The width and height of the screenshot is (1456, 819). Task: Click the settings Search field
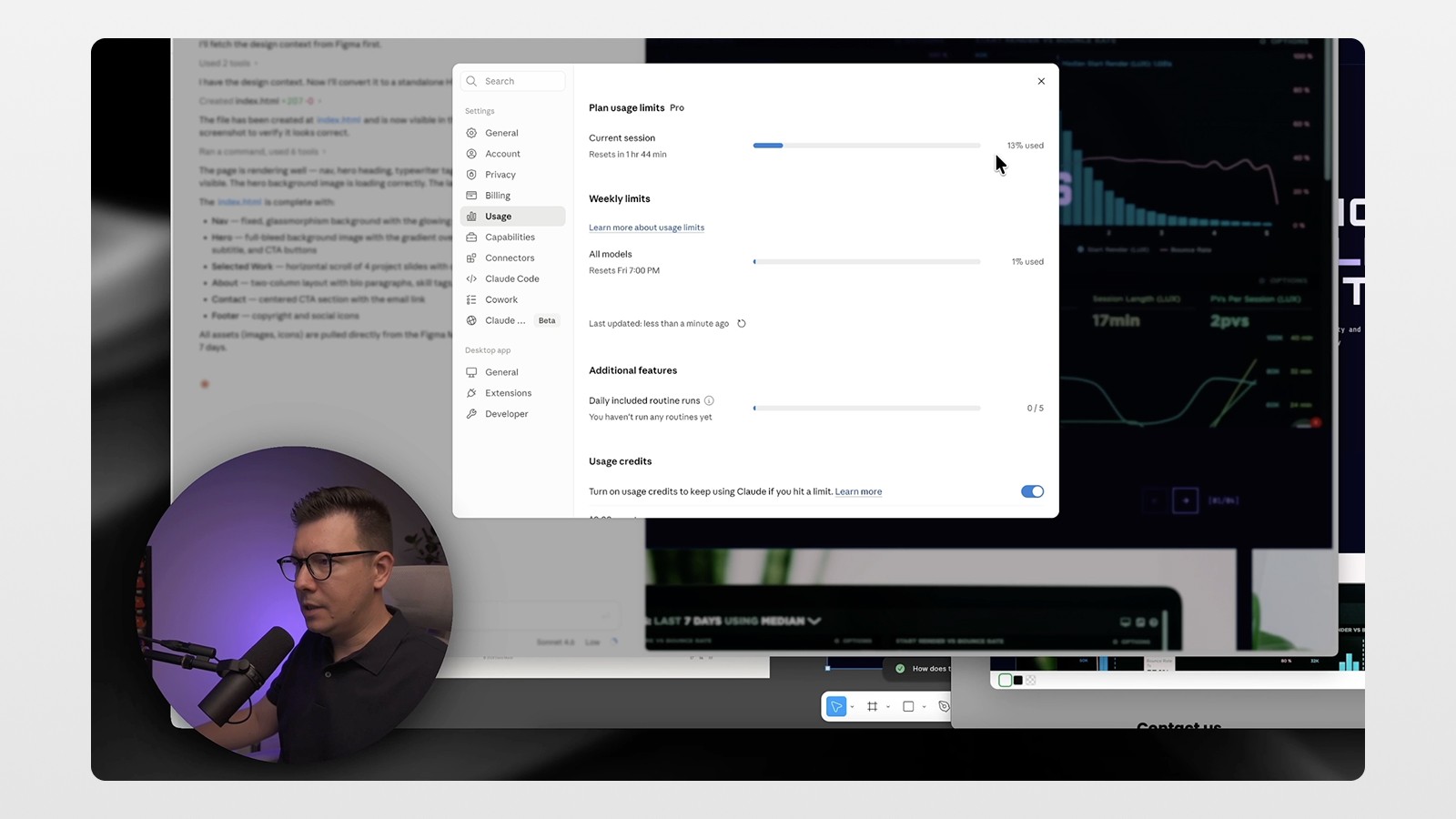(x=512, y=81)
